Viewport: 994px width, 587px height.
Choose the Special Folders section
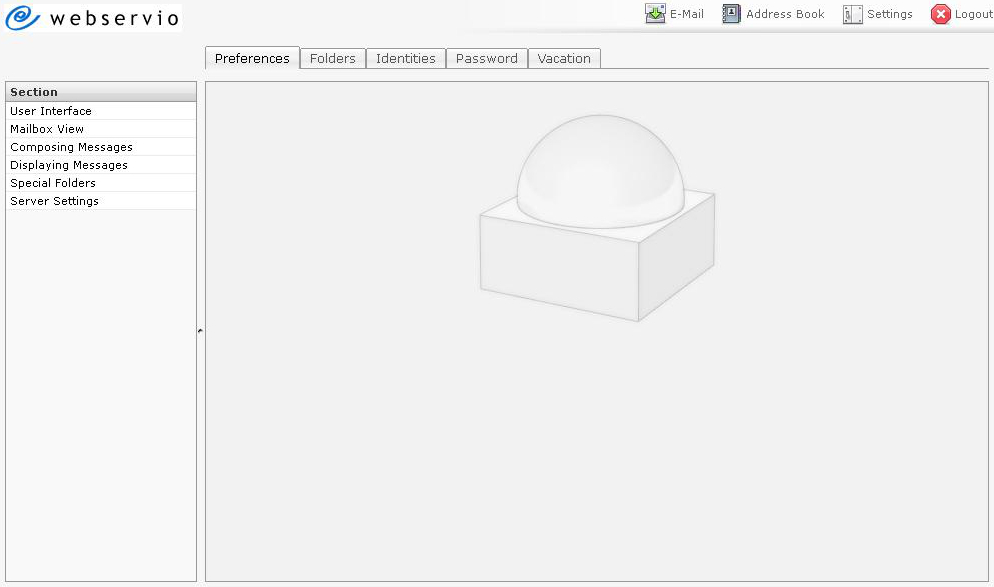tap(101, 183)
